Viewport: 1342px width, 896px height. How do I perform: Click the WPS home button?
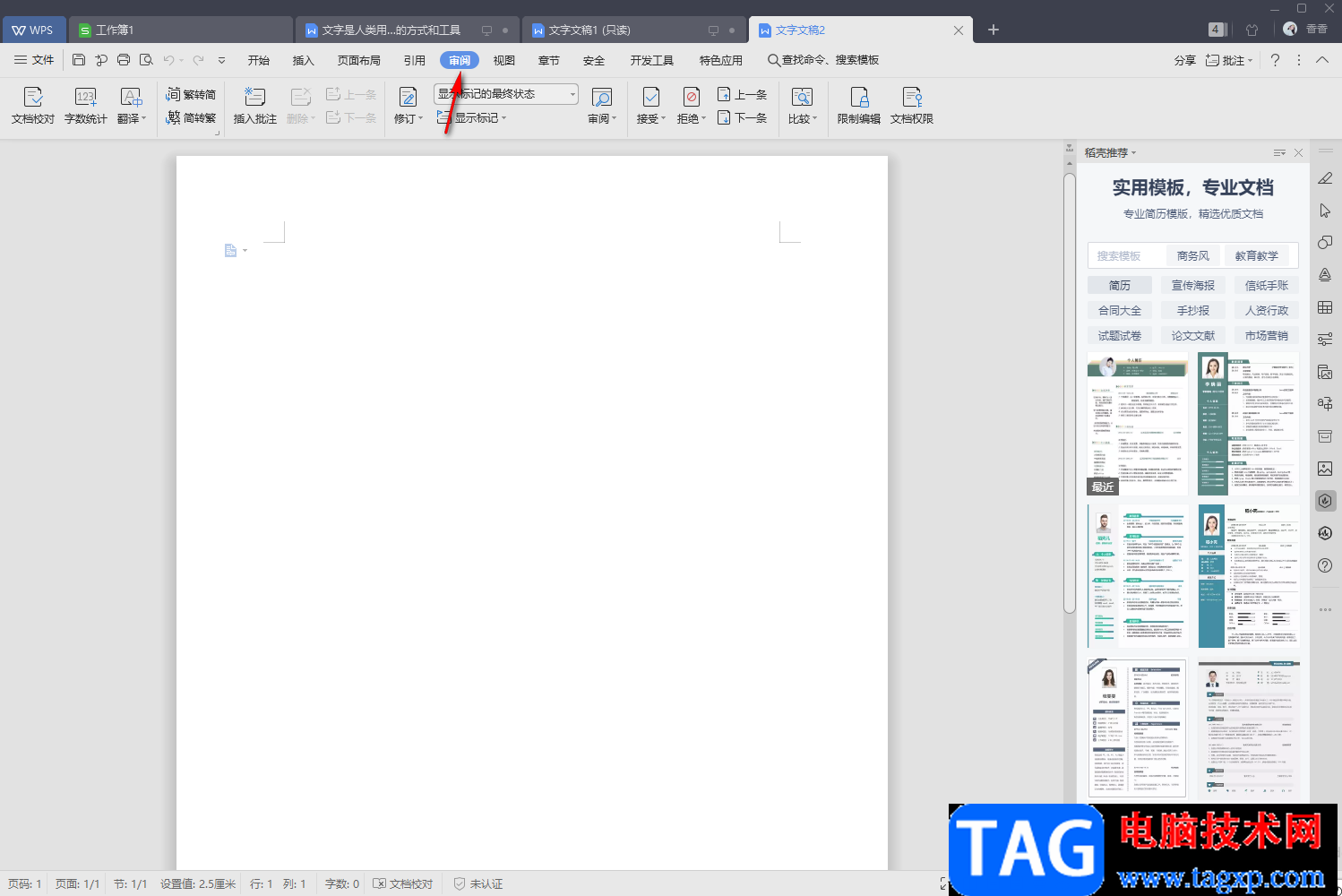click(x=33, y=30)
